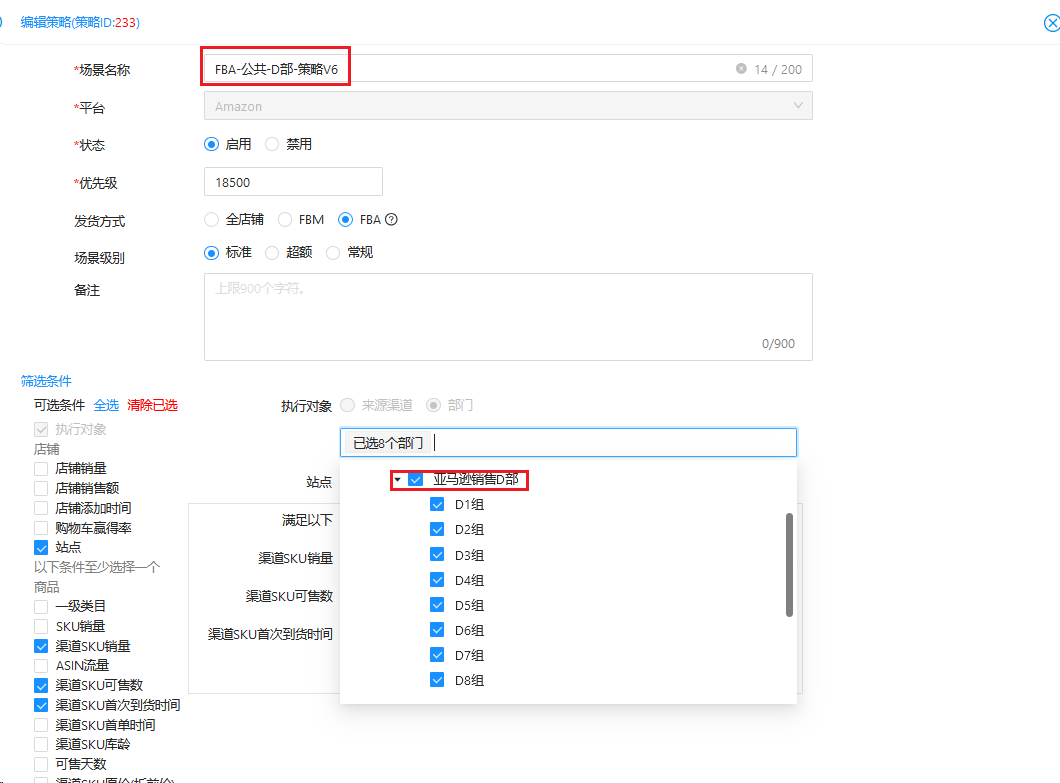1060x783 pixels.
Task: Check the 店铺添加时间 condition
Action: [41, 508]
